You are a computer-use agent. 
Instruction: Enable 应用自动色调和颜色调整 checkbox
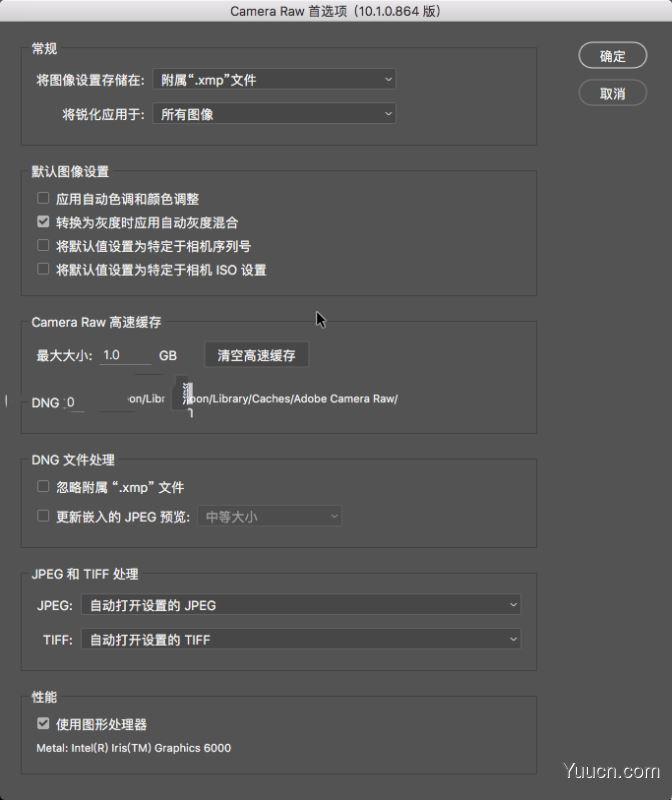click(43, 198)
